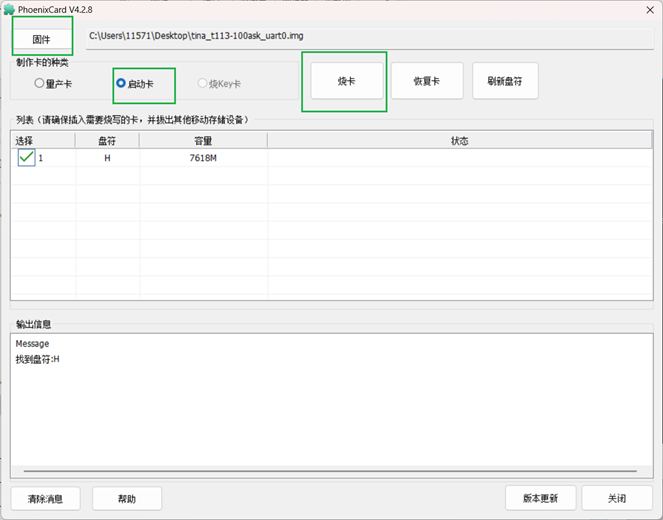Click the firmware path field
The width and height of the screenshot is (663, 520).
(x=370, y=38)
